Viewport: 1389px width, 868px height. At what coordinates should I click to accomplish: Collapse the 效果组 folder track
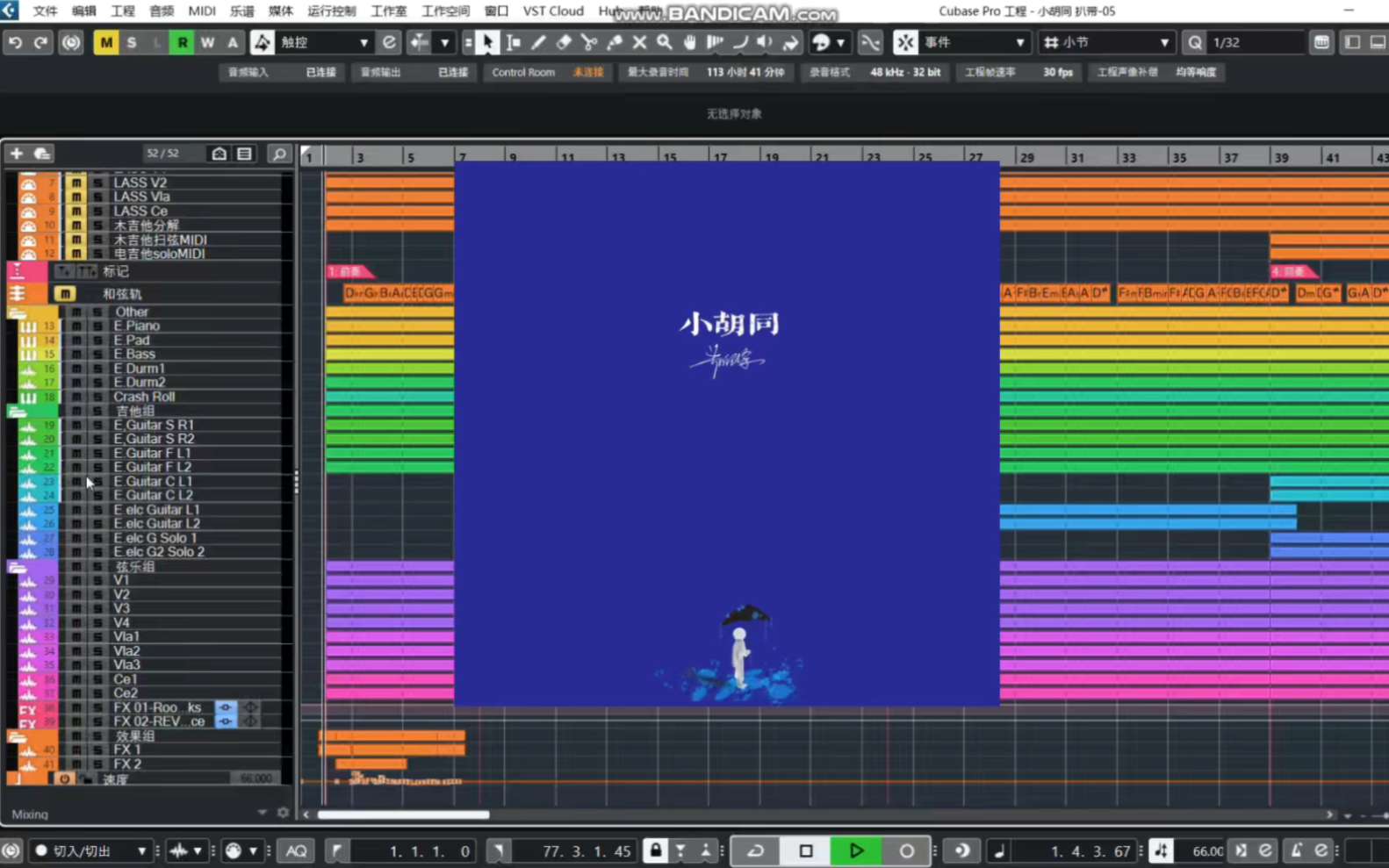click(x=17, y=735)
